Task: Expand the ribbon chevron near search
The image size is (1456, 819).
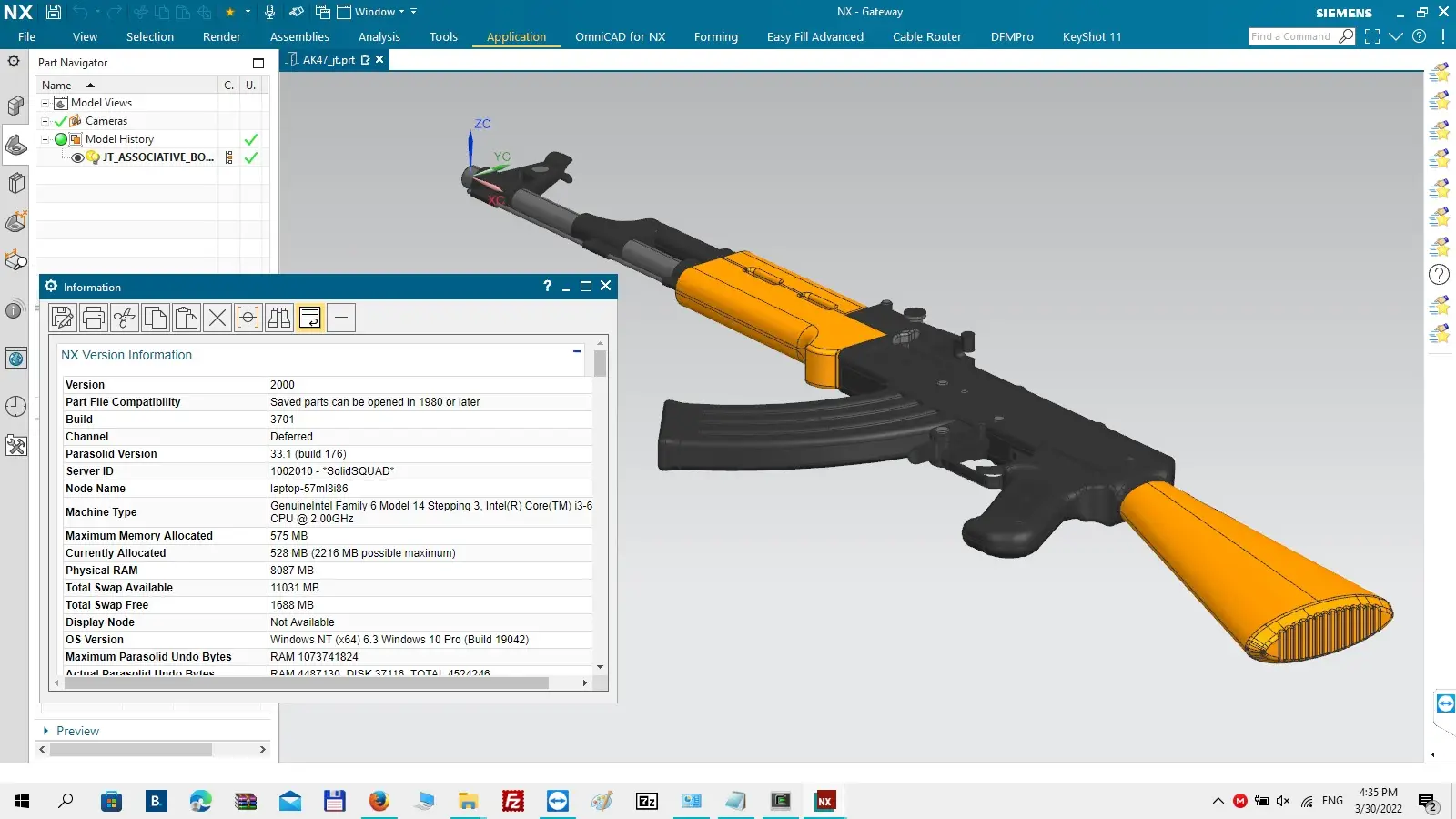Action: tap(1396, 36)
